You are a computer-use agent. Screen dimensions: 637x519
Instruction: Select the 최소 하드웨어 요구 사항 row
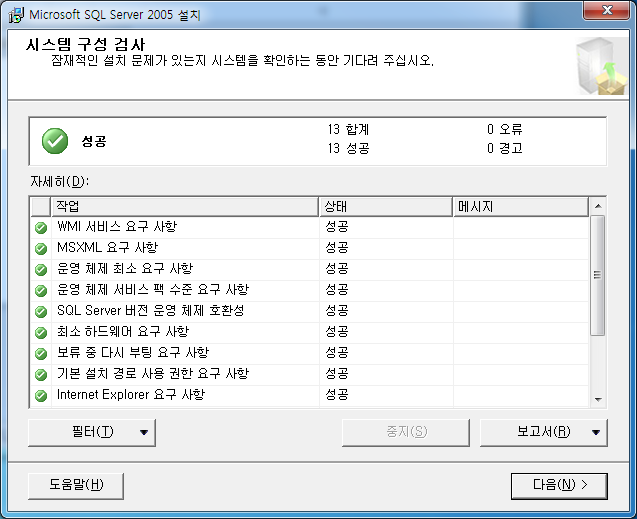click(x=310, y=333)
